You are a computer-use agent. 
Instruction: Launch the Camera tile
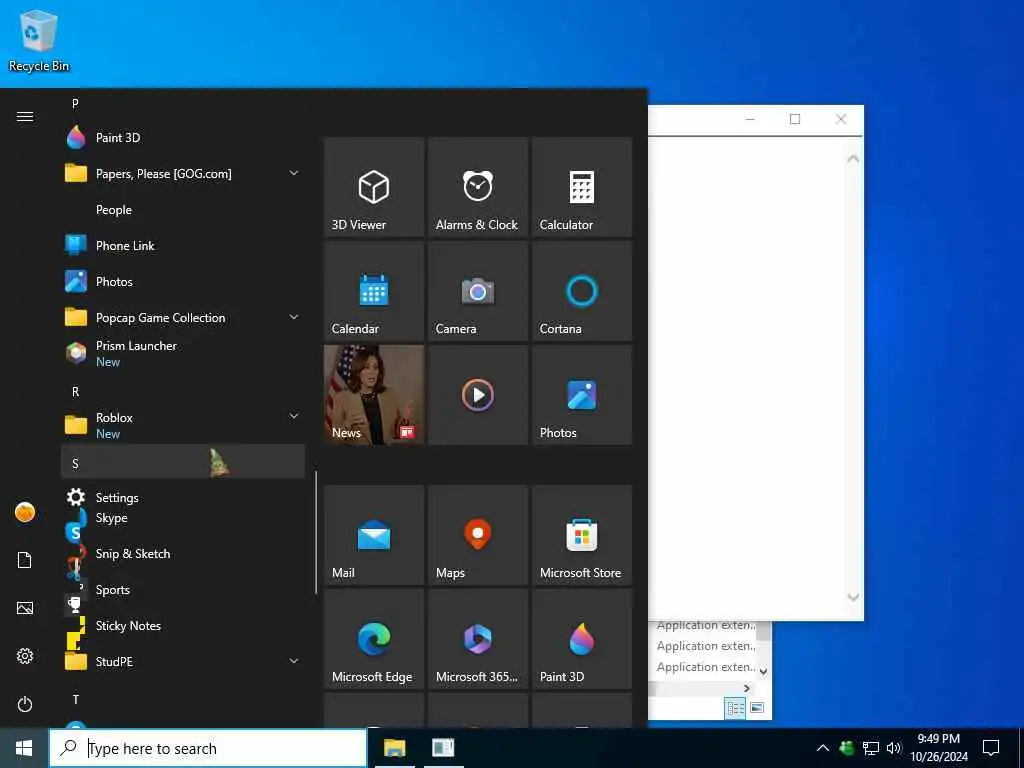[477, 291]
